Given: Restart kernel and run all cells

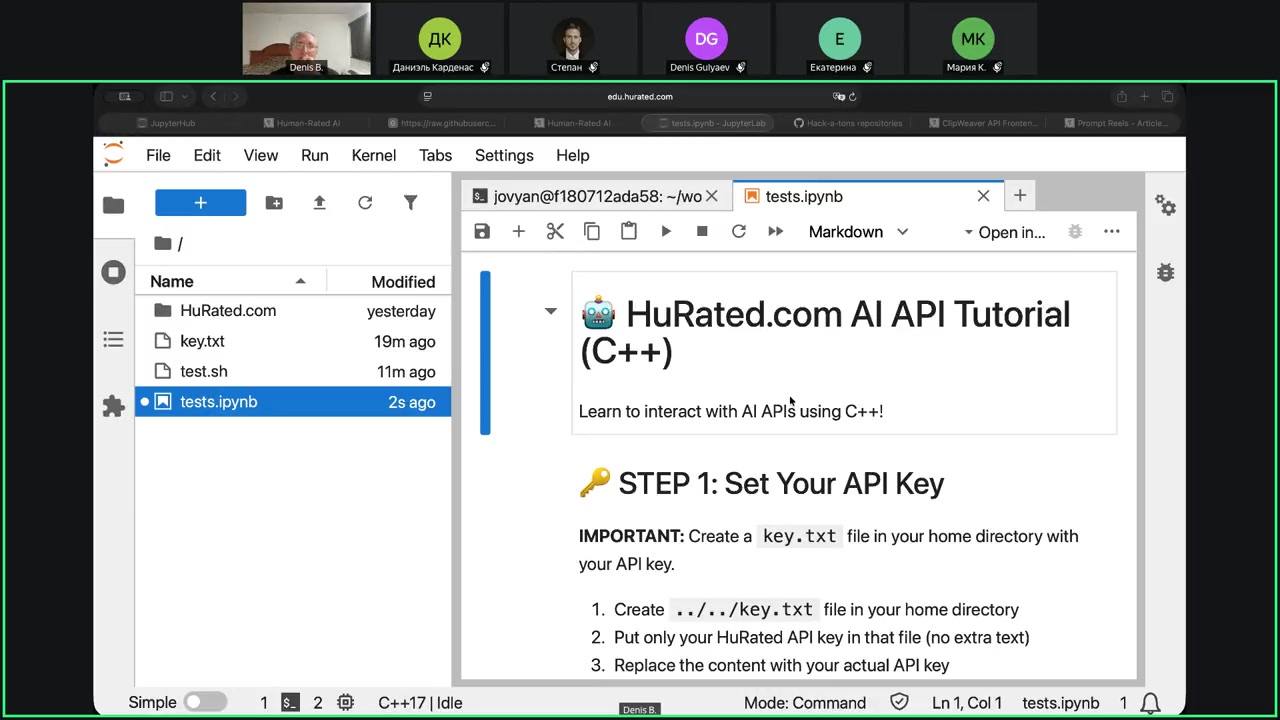Looking at the screenshot, I should click(775, 232).
